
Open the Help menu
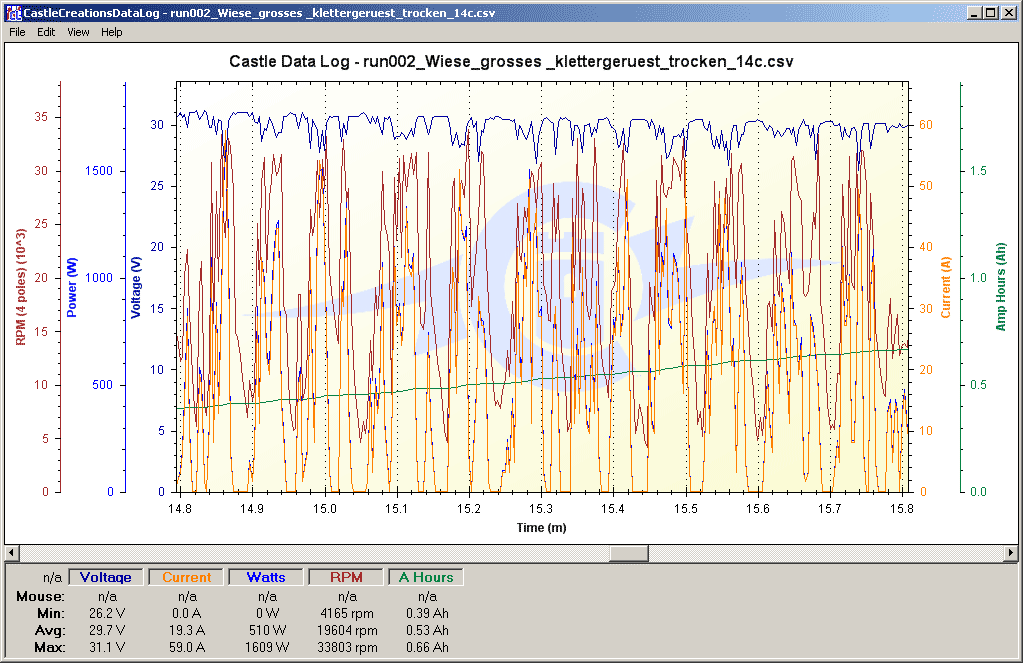point(112,32)
